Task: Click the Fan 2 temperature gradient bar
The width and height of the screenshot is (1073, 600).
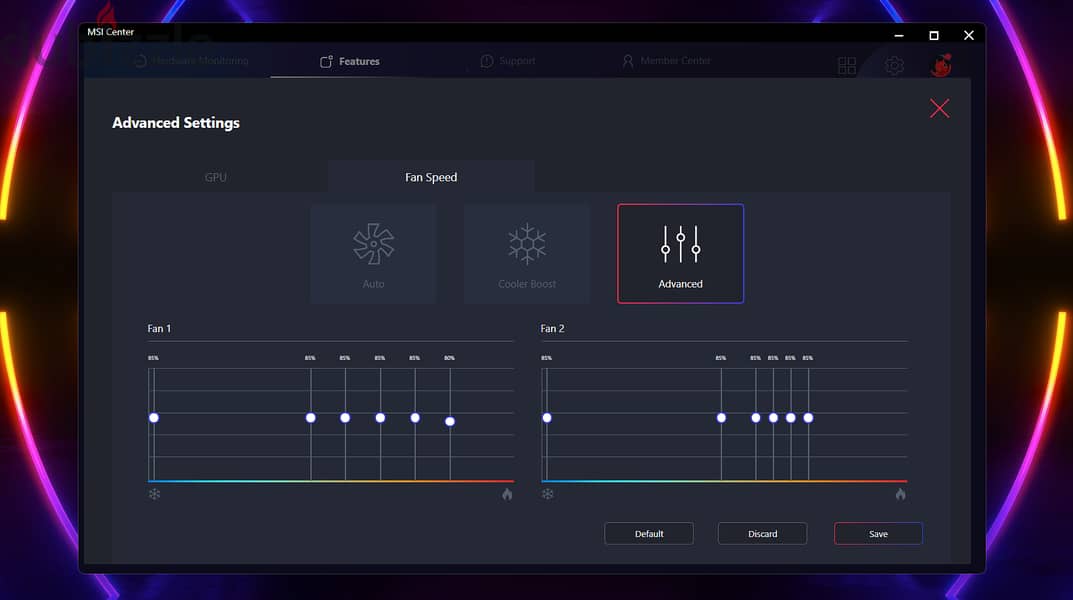Action: click(x=725, y=481)
